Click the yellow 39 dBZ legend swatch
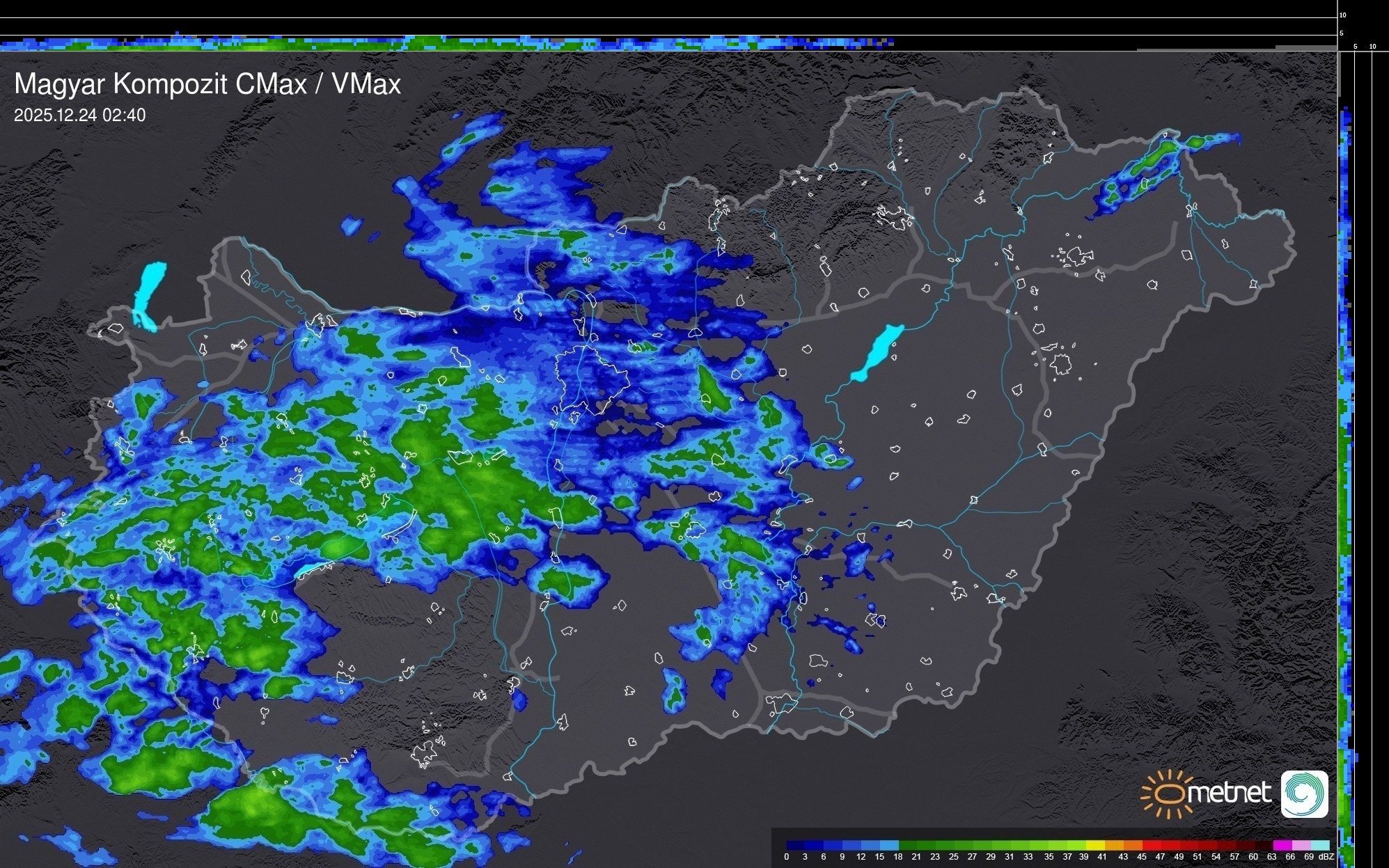Image resolution: width=1389 pixels, height=868 pixels. [1095, 845]
